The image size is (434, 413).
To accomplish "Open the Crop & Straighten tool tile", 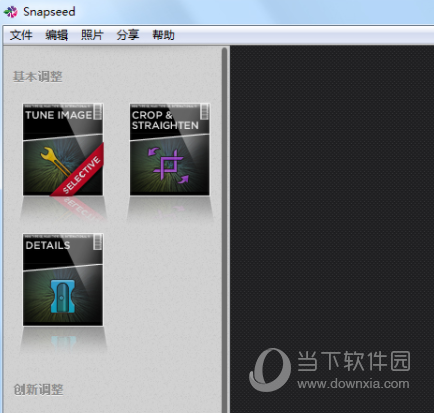I will 170,149.
